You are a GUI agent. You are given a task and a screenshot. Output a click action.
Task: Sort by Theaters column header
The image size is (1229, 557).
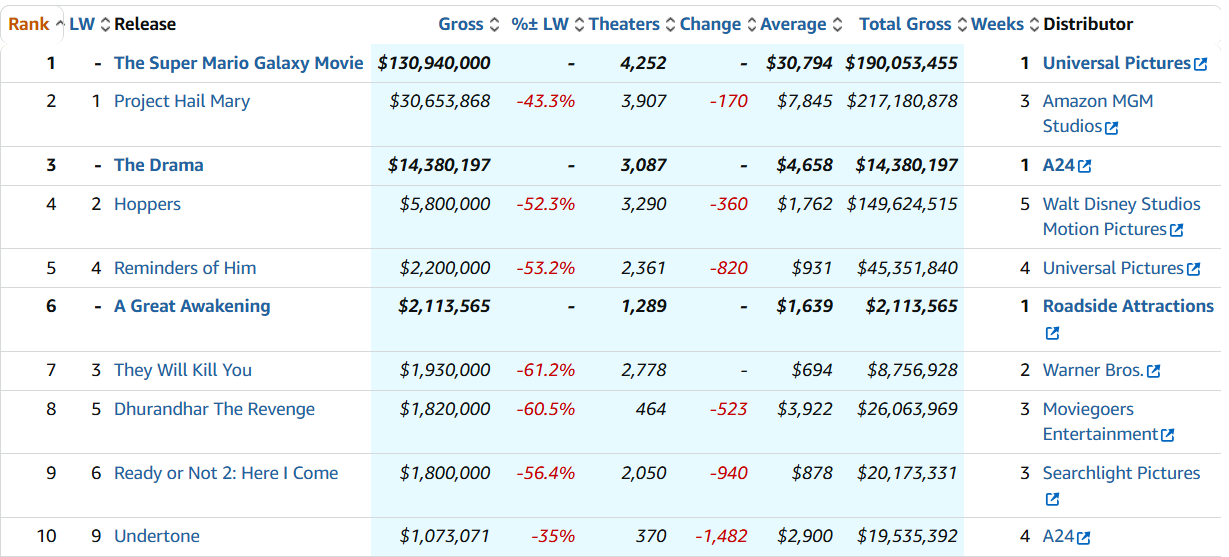(624, 24)
